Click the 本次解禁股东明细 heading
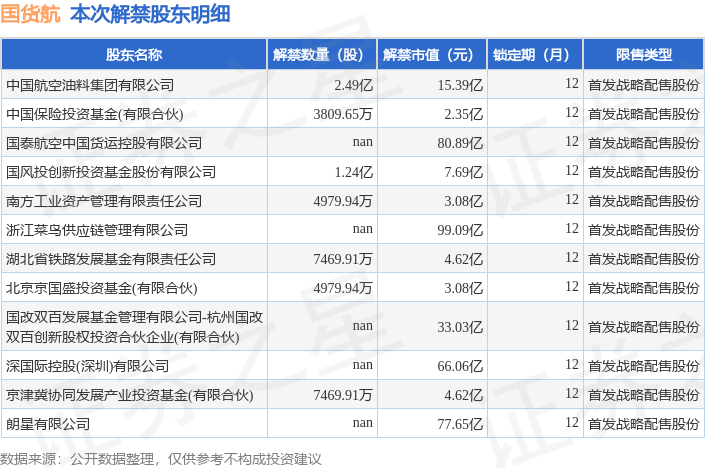The image size is (705, 468). (x=150, y=14)
